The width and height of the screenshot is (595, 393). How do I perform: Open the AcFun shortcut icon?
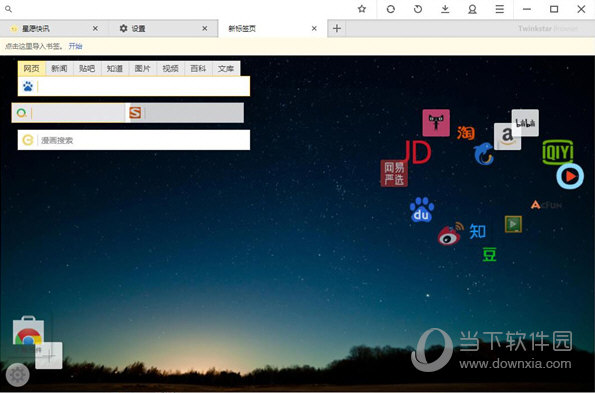point(546,205)
